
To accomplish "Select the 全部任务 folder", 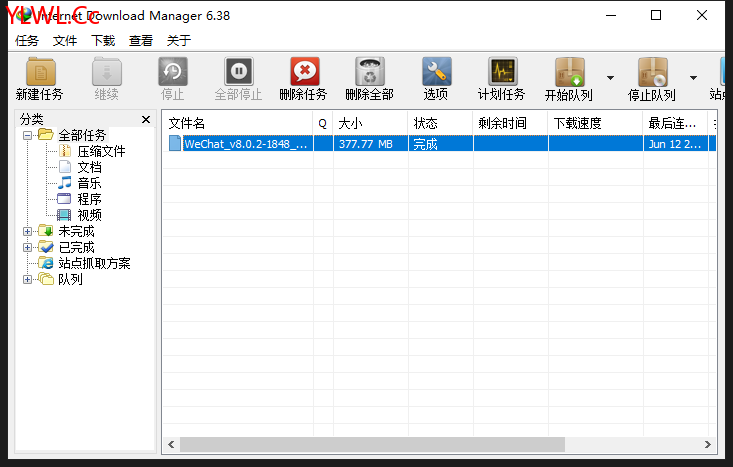I will click(82, 136).
